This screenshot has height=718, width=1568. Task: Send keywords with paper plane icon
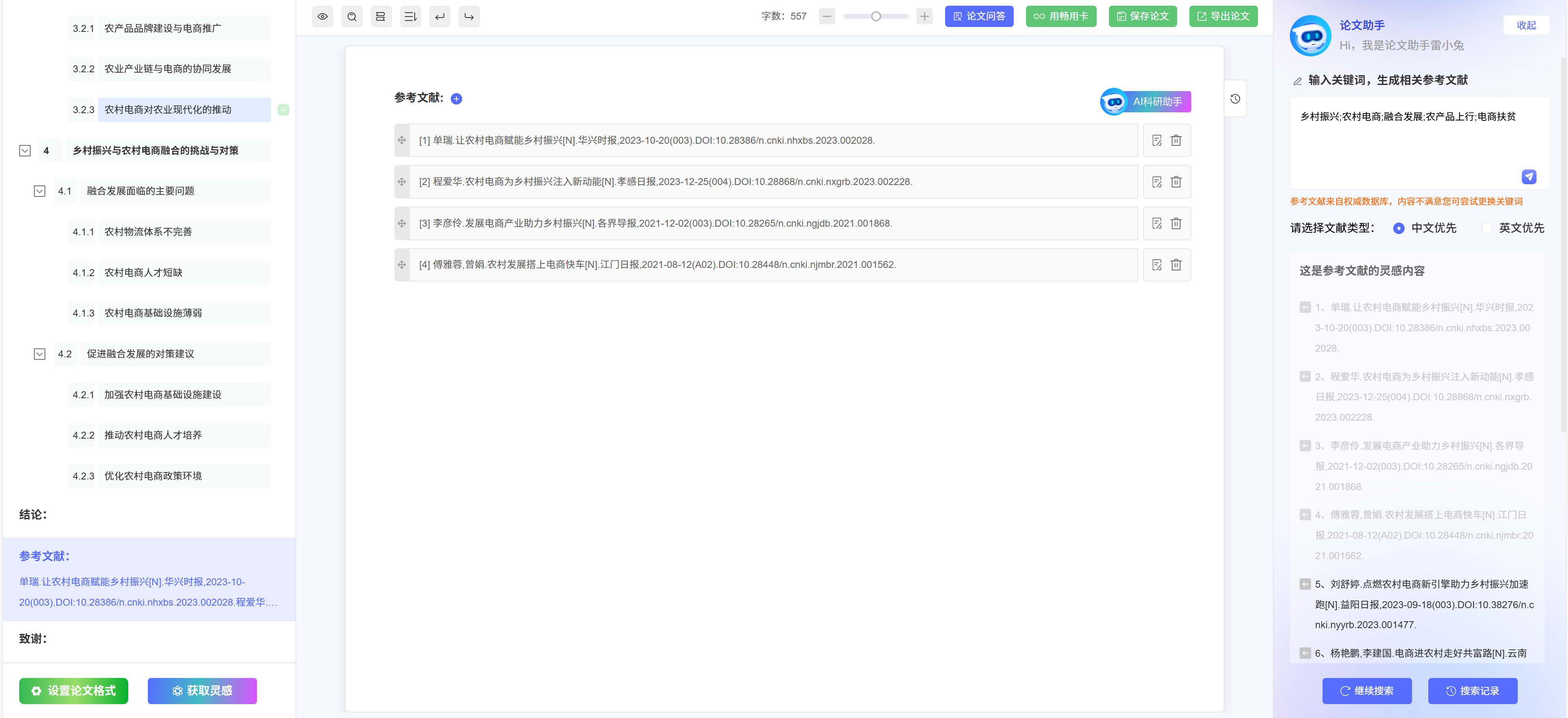pos(1528,176)
